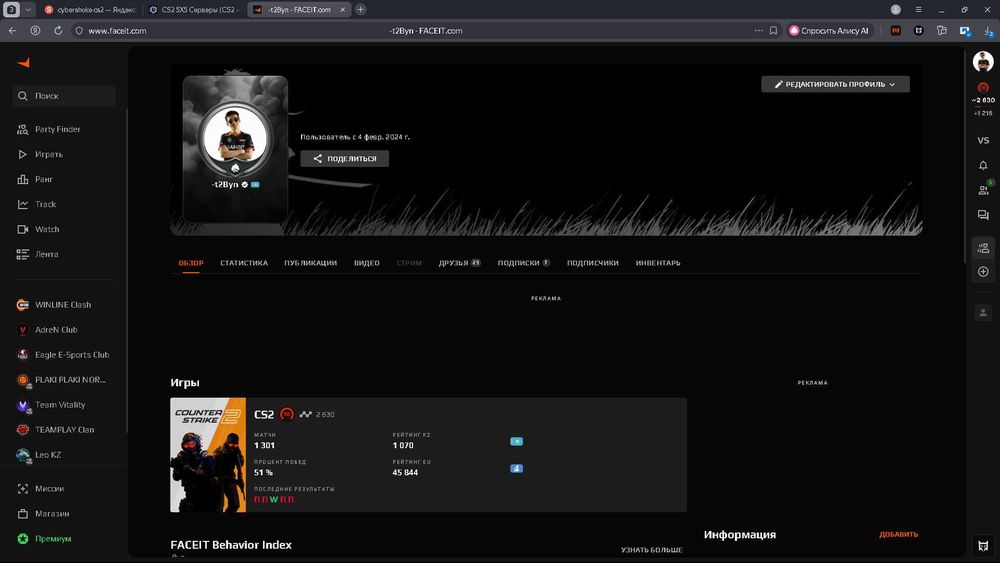This screenshot has width=1000, height=563.
Task: Click the Добавить link in Информация
Action: (x=899, y=534)
